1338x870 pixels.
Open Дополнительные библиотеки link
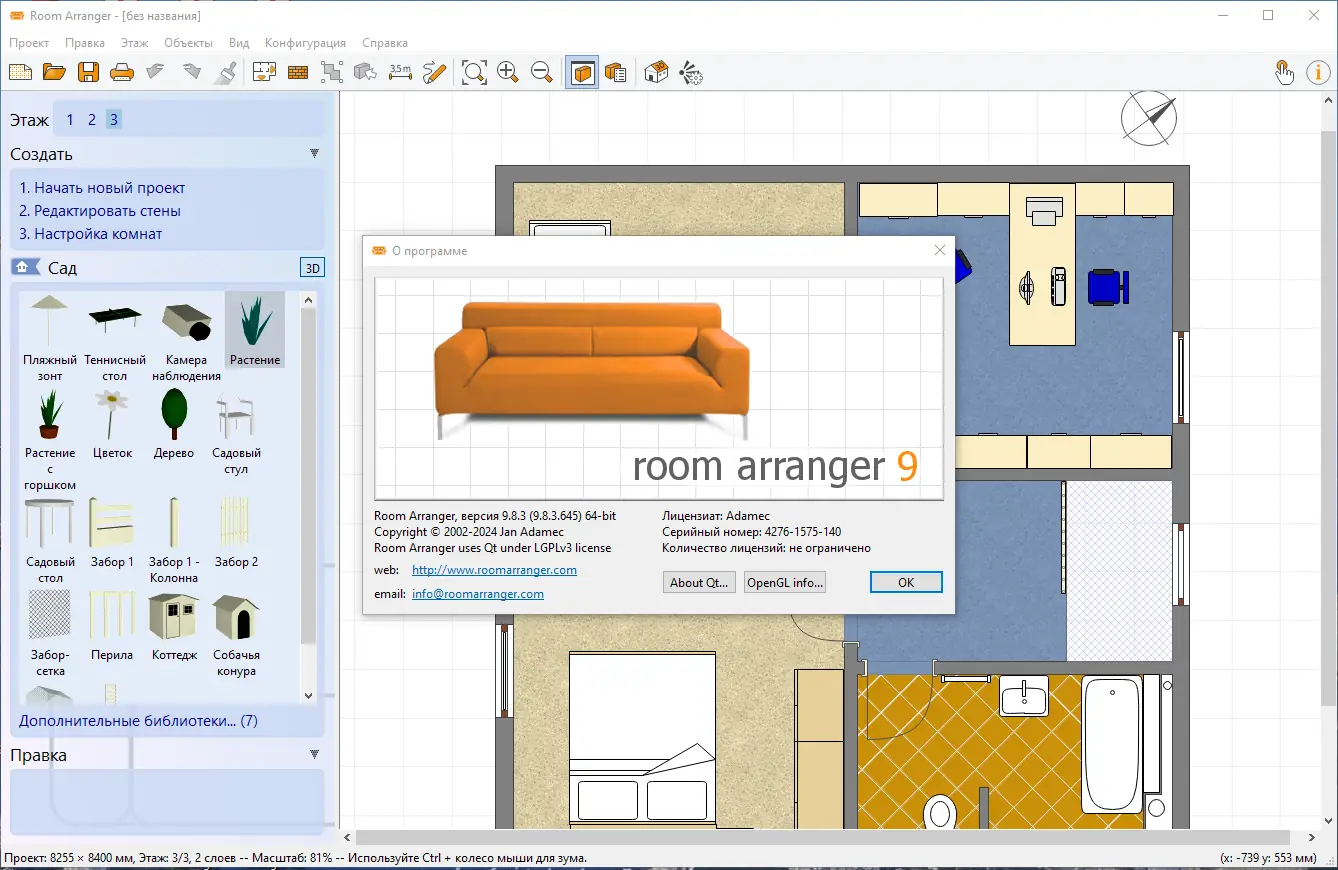pos(139,720)
